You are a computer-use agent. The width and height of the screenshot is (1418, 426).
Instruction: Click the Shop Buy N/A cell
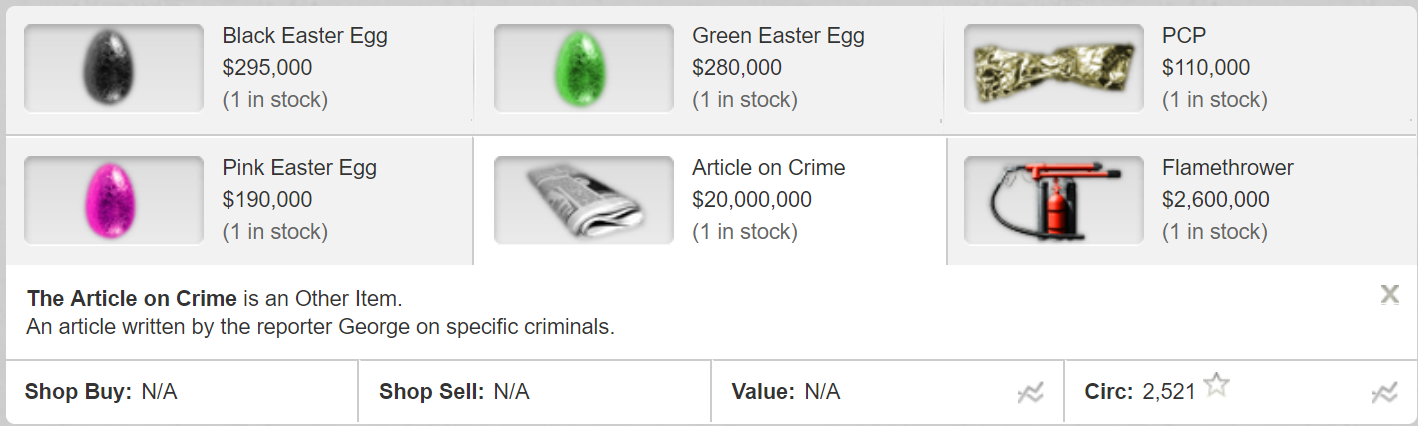[x=160, y=392]
